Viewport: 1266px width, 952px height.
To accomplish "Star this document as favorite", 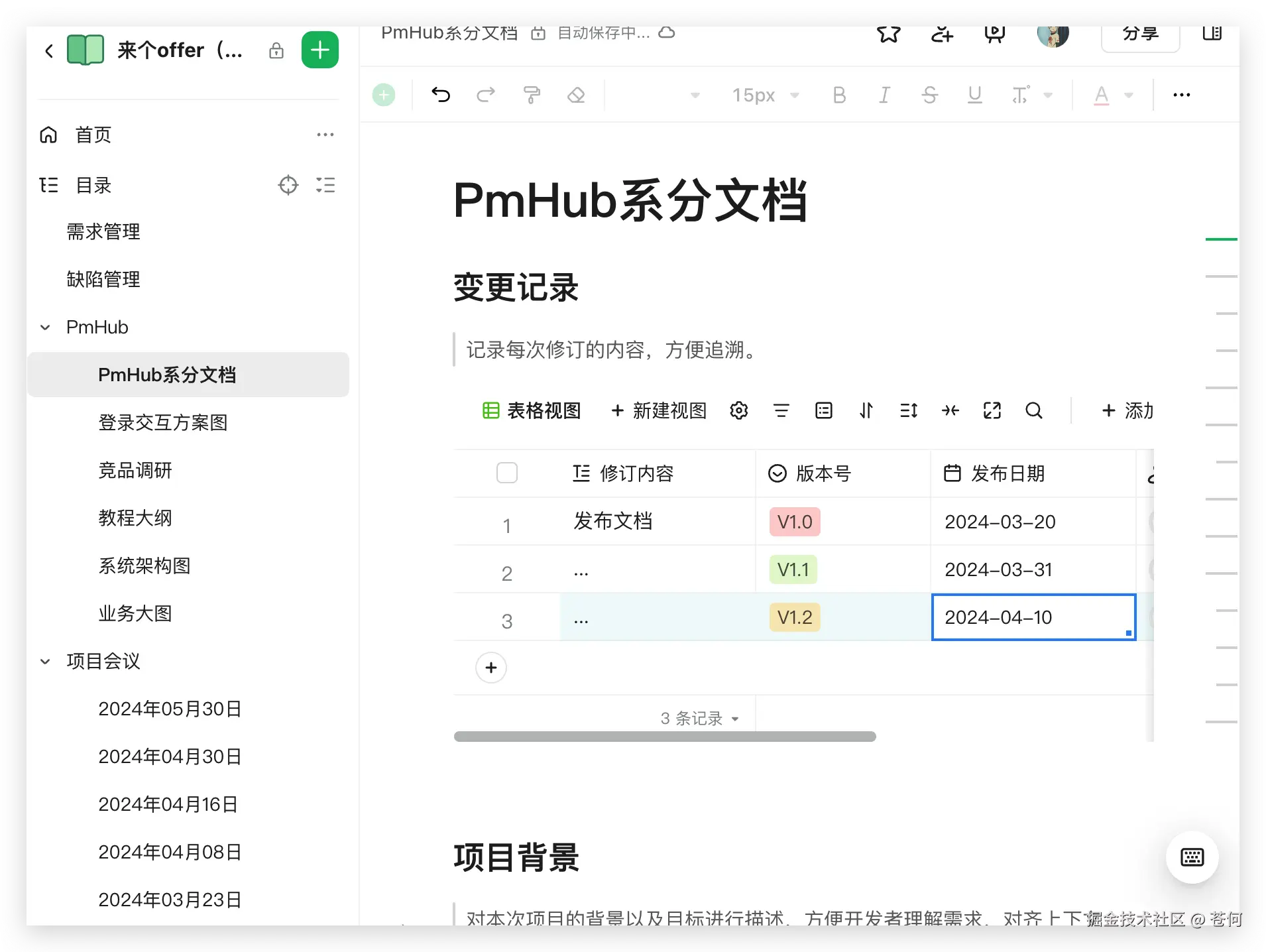I will [x=889, y=33].
